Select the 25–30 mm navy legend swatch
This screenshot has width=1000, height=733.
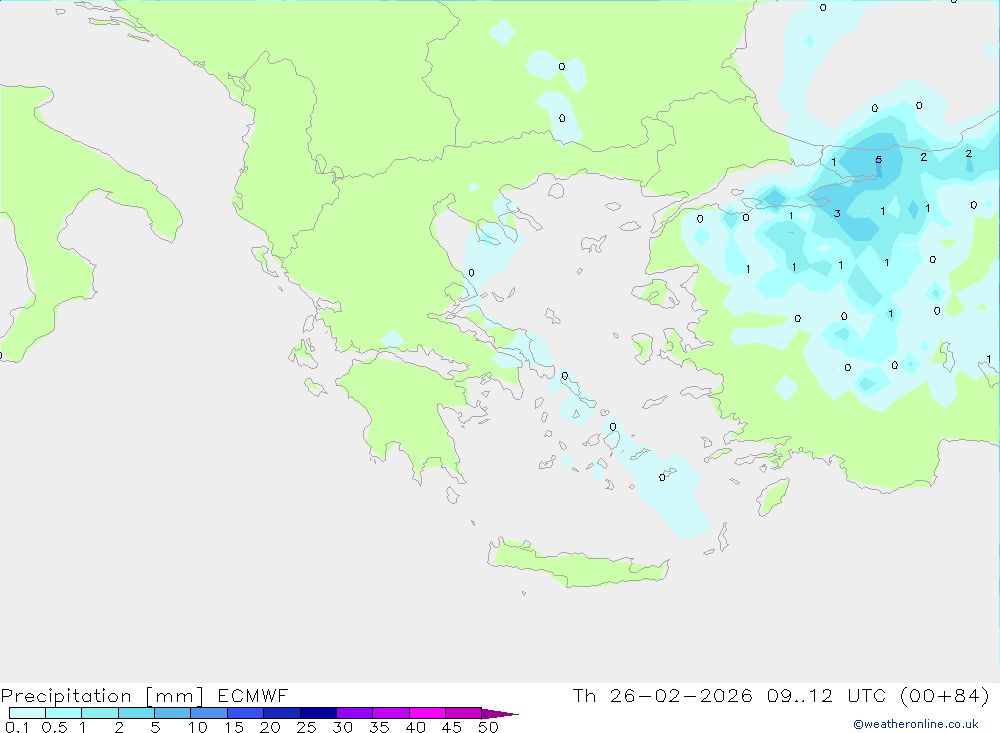click(x=318, y=713)
